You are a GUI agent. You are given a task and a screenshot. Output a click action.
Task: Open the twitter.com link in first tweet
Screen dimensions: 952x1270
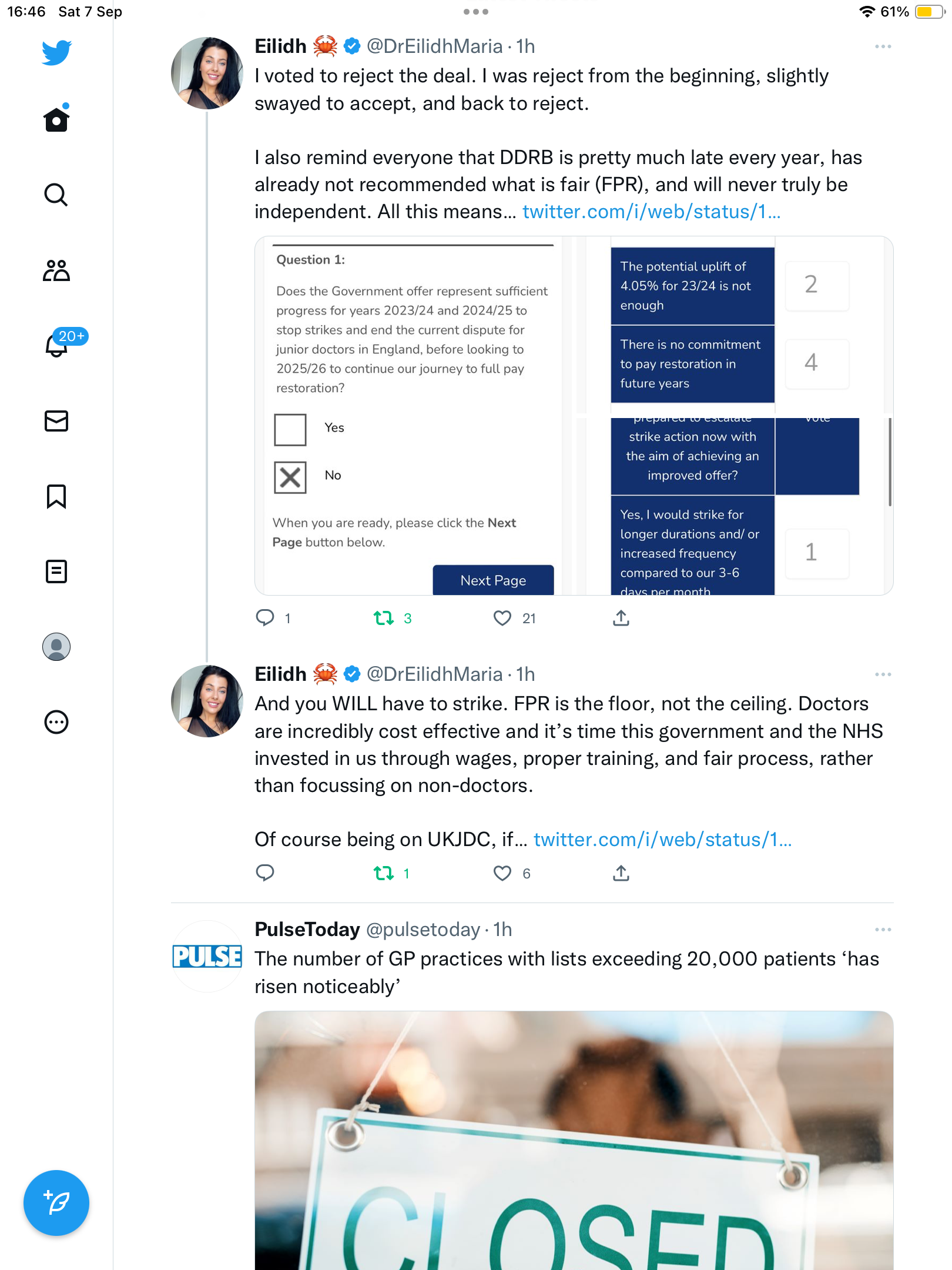[x=652, y=212]
